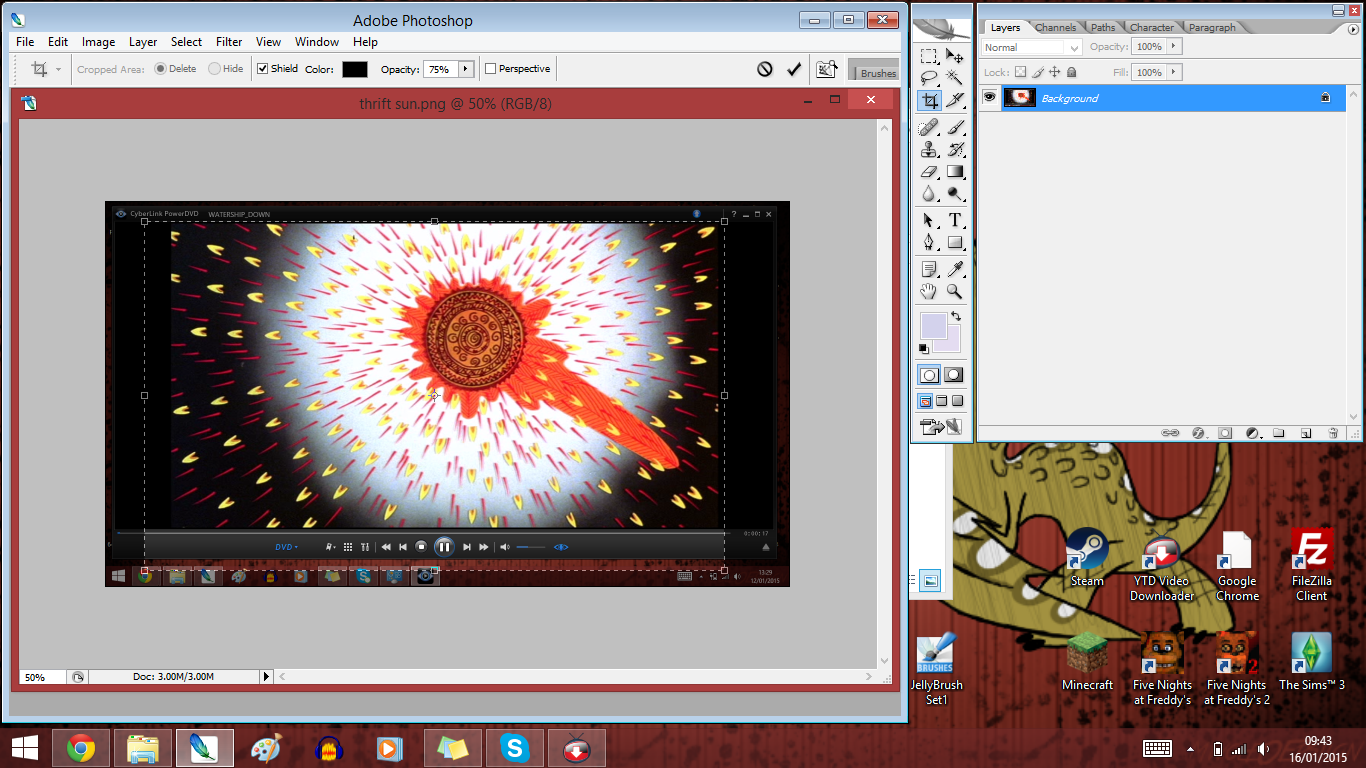Switch to the Channels tab

click(x=1056, y=27)
